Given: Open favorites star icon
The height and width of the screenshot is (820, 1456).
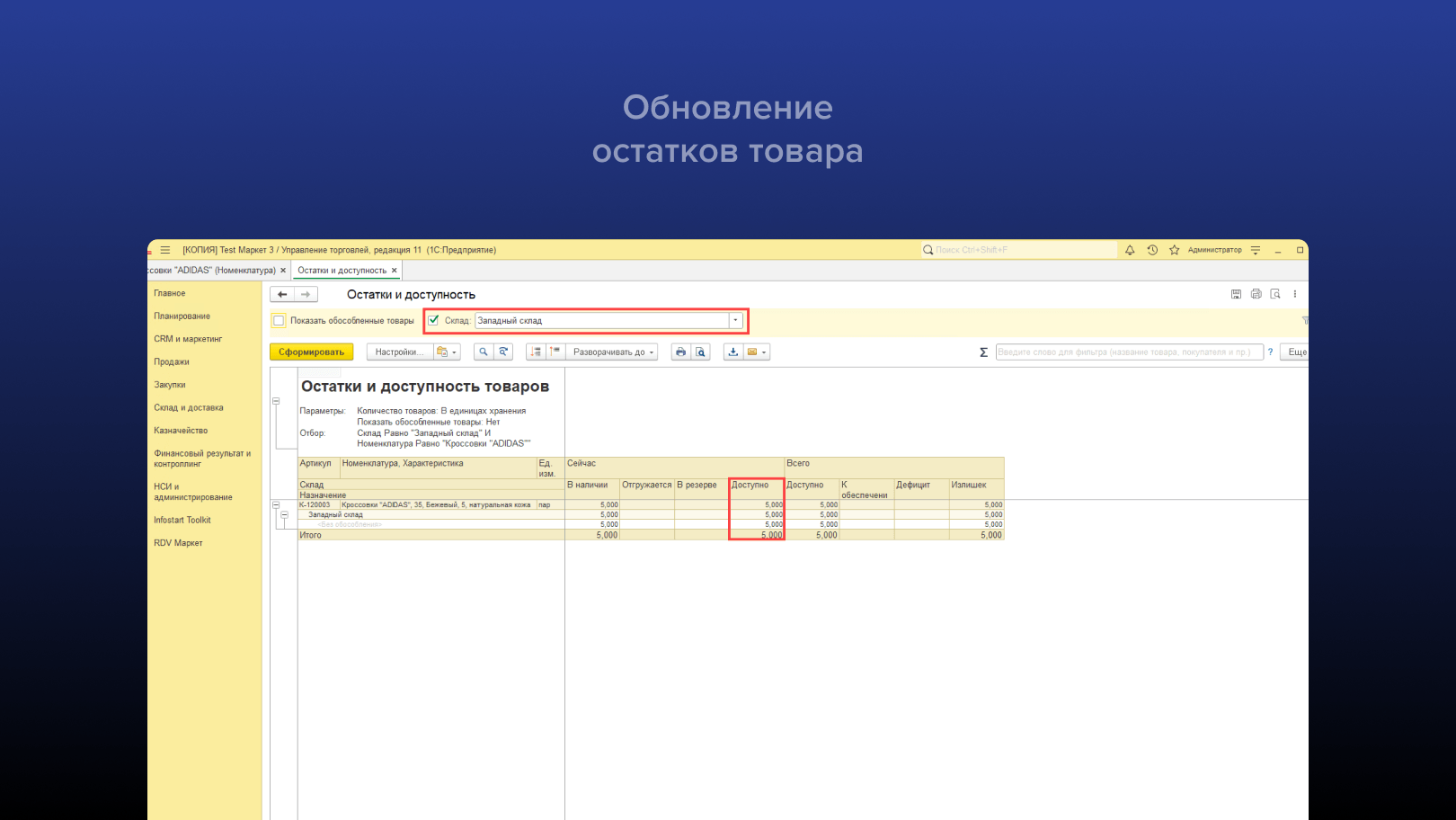Looking at the screenshot, I should [x=1174, y=250].
